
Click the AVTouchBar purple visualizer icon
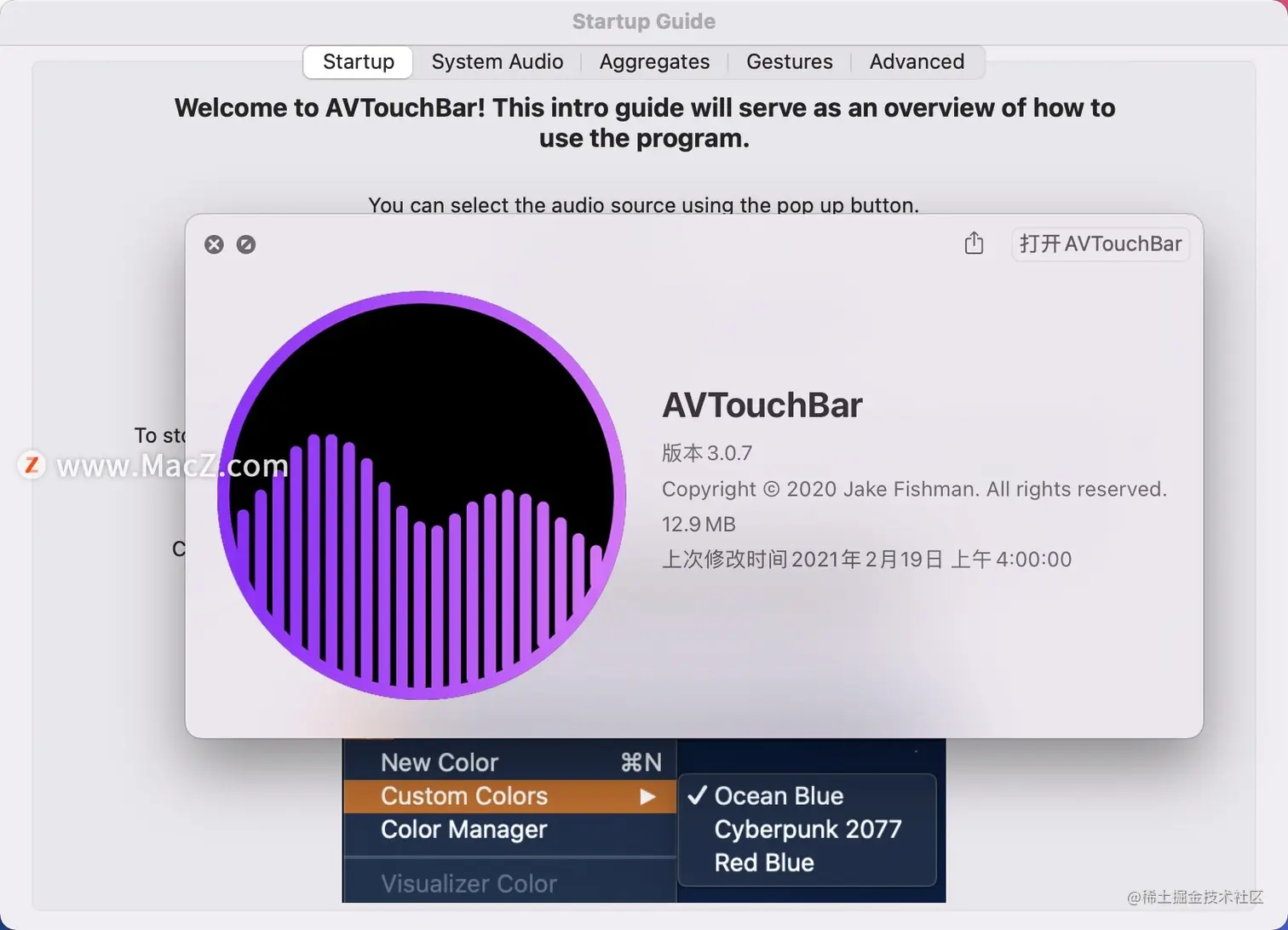pos(422,495)
